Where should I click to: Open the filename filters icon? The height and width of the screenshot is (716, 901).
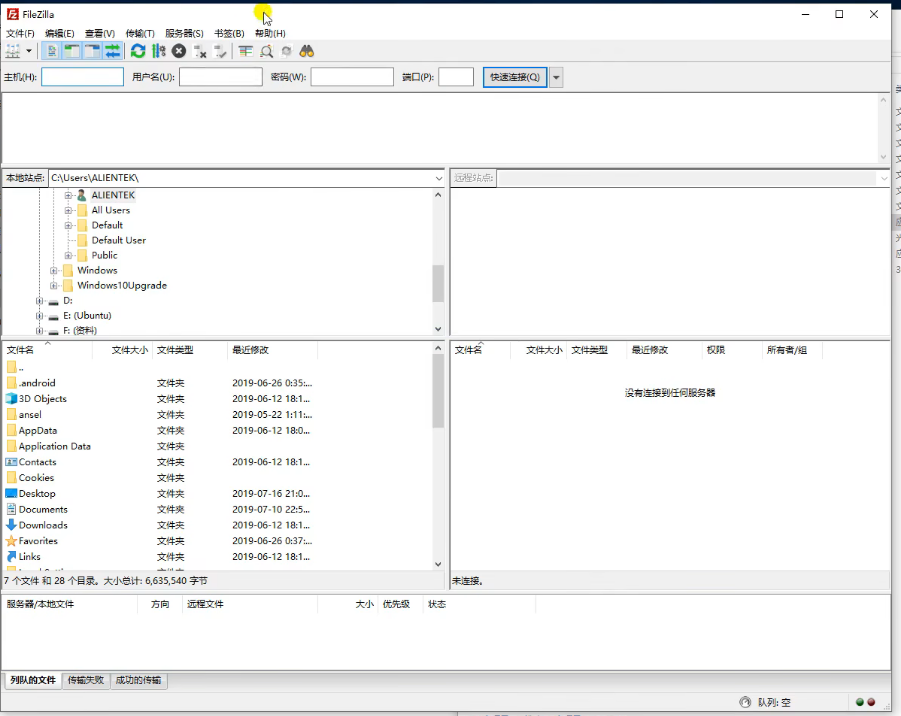245,51
